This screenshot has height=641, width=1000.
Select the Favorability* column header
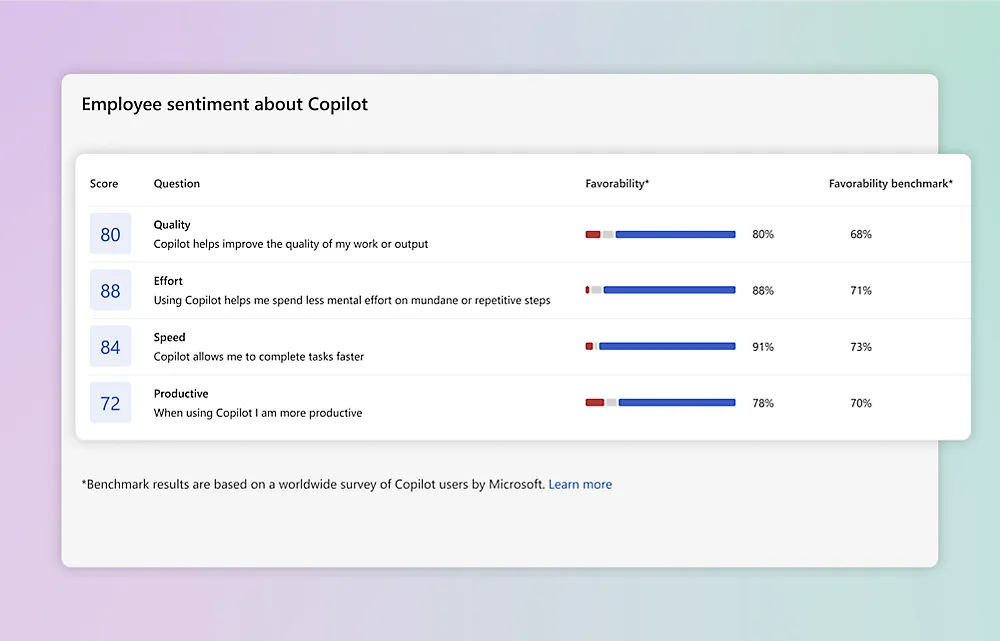617,184
